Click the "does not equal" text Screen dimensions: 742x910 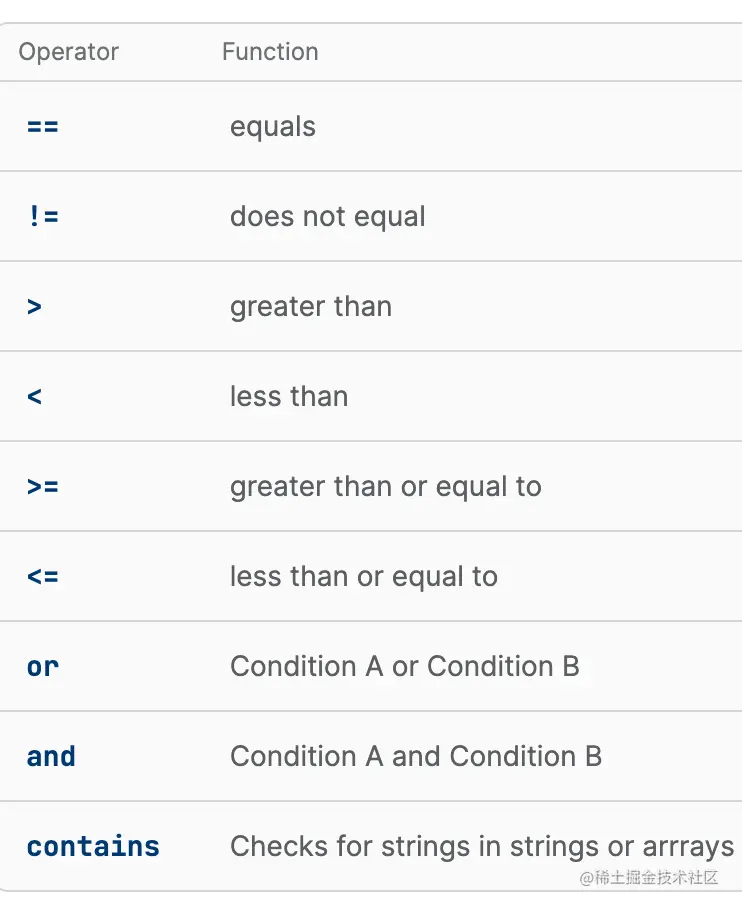pyautogui.click(x=327, y=217)
